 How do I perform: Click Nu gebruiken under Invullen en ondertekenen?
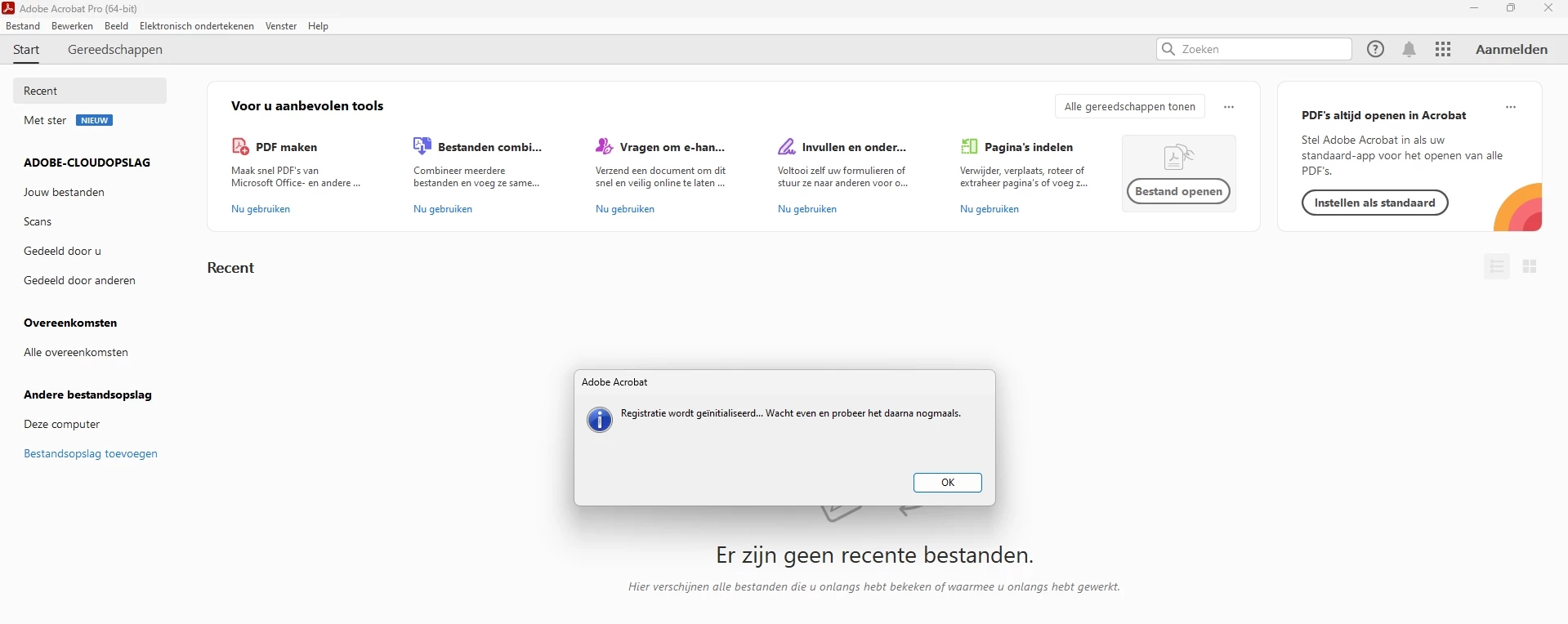(x=807, y=209)
